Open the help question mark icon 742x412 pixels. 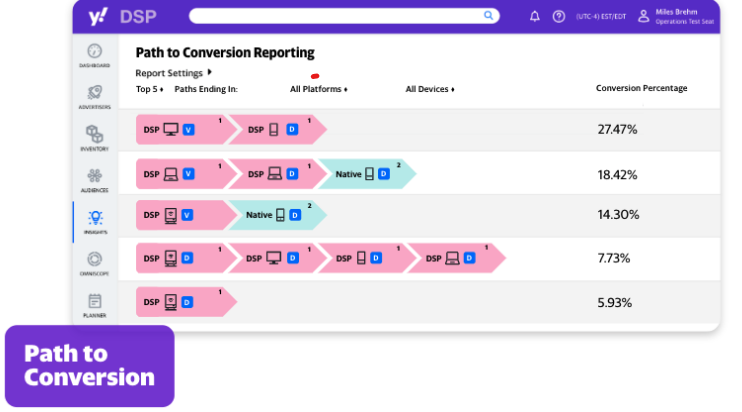coord(559,17)
